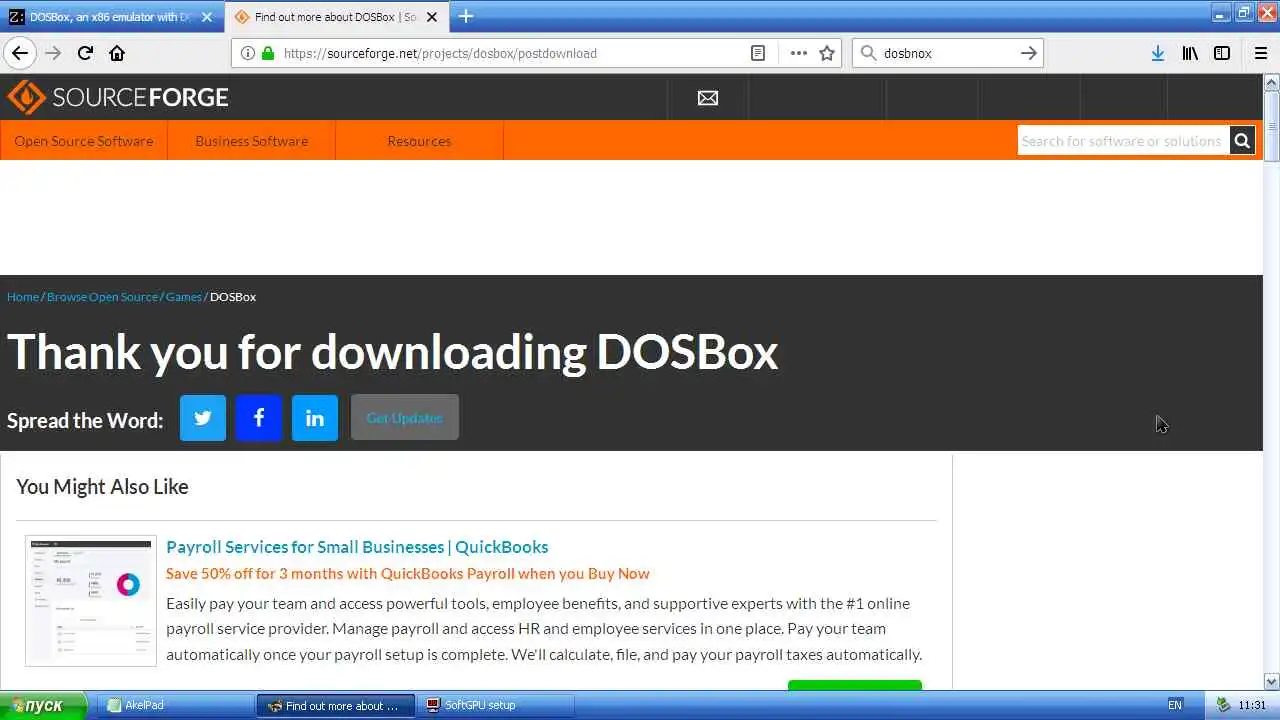Focus Search for software or solutions field
The image size is (1280, 720).
pyautogui.click(x=1124, y=141)
